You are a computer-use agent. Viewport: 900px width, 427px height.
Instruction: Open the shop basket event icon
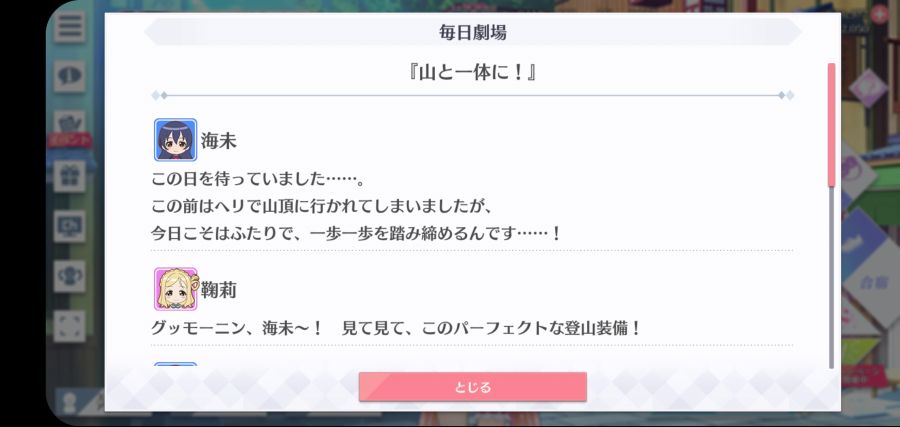69,123
